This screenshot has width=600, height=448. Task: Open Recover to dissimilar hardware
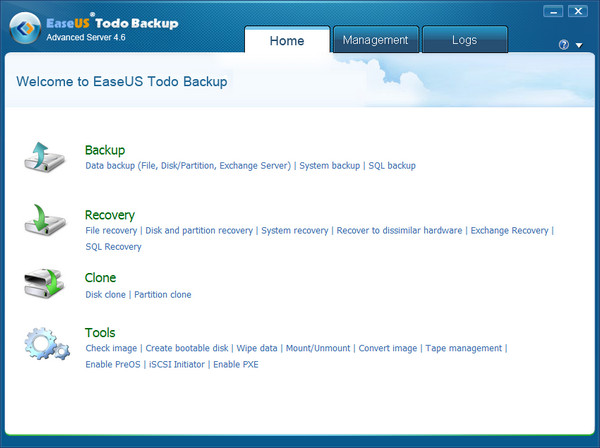pyautogui.click(x=399, y=231)
